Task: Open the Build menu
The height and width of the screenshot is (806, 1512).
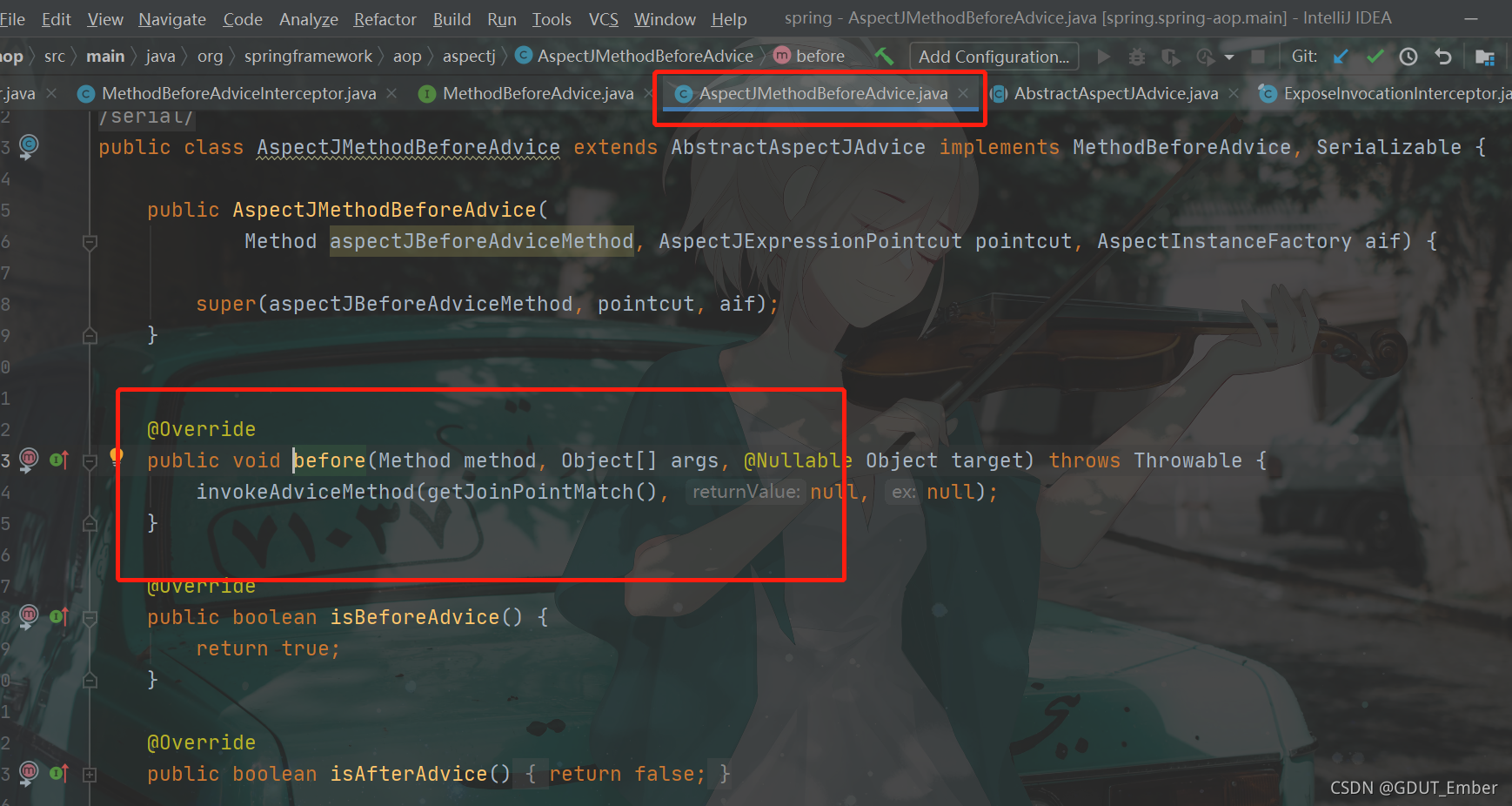Action: [x=452, y=19]
